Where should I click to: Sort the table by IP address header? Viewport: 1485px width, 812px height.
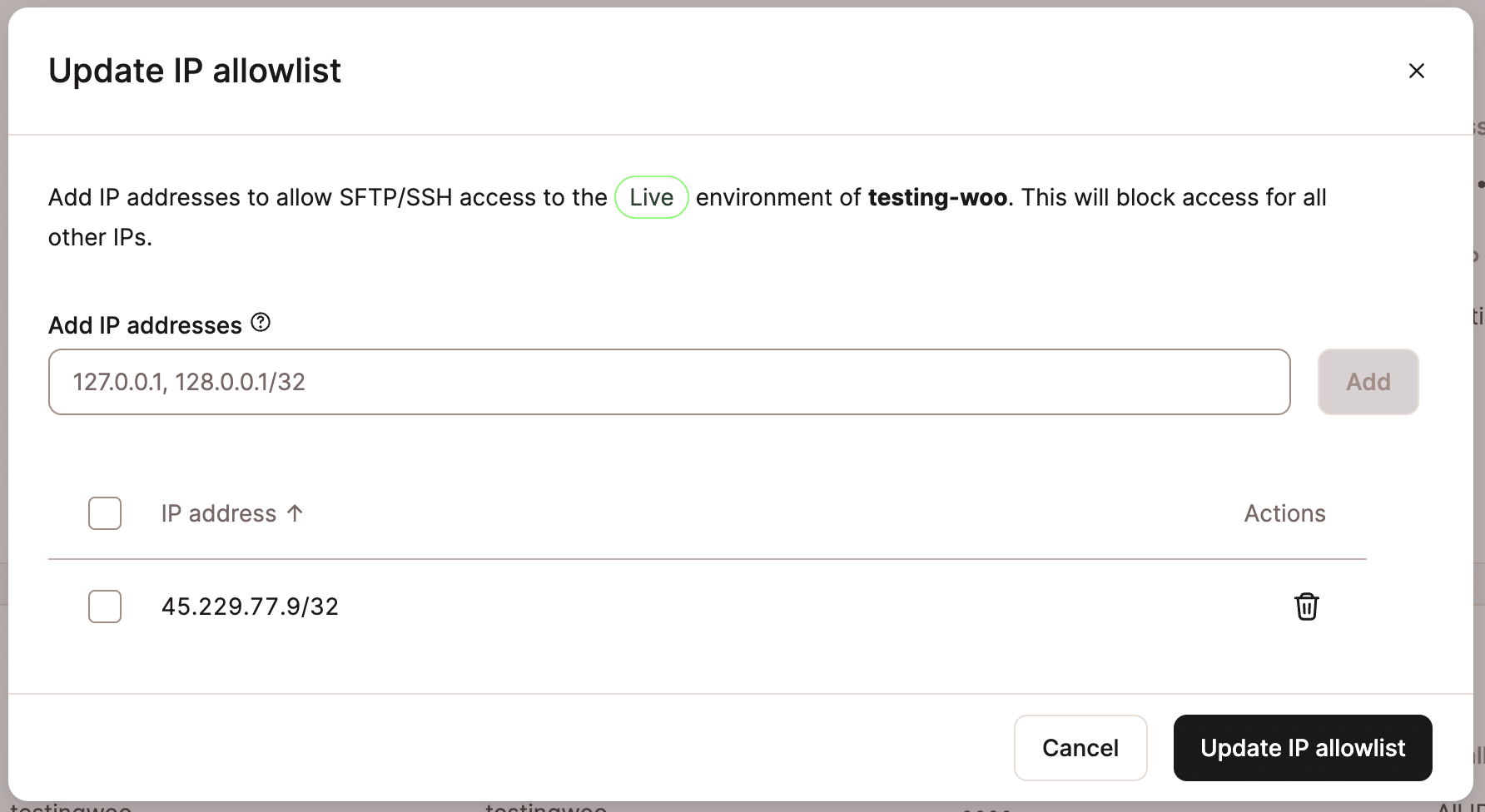click(x=218, y=513)
